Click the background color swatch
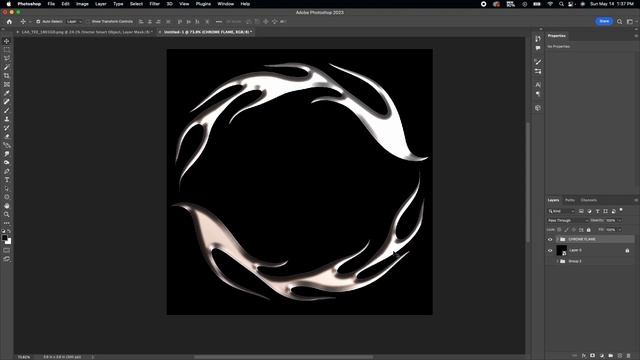 tap(9, 242)
